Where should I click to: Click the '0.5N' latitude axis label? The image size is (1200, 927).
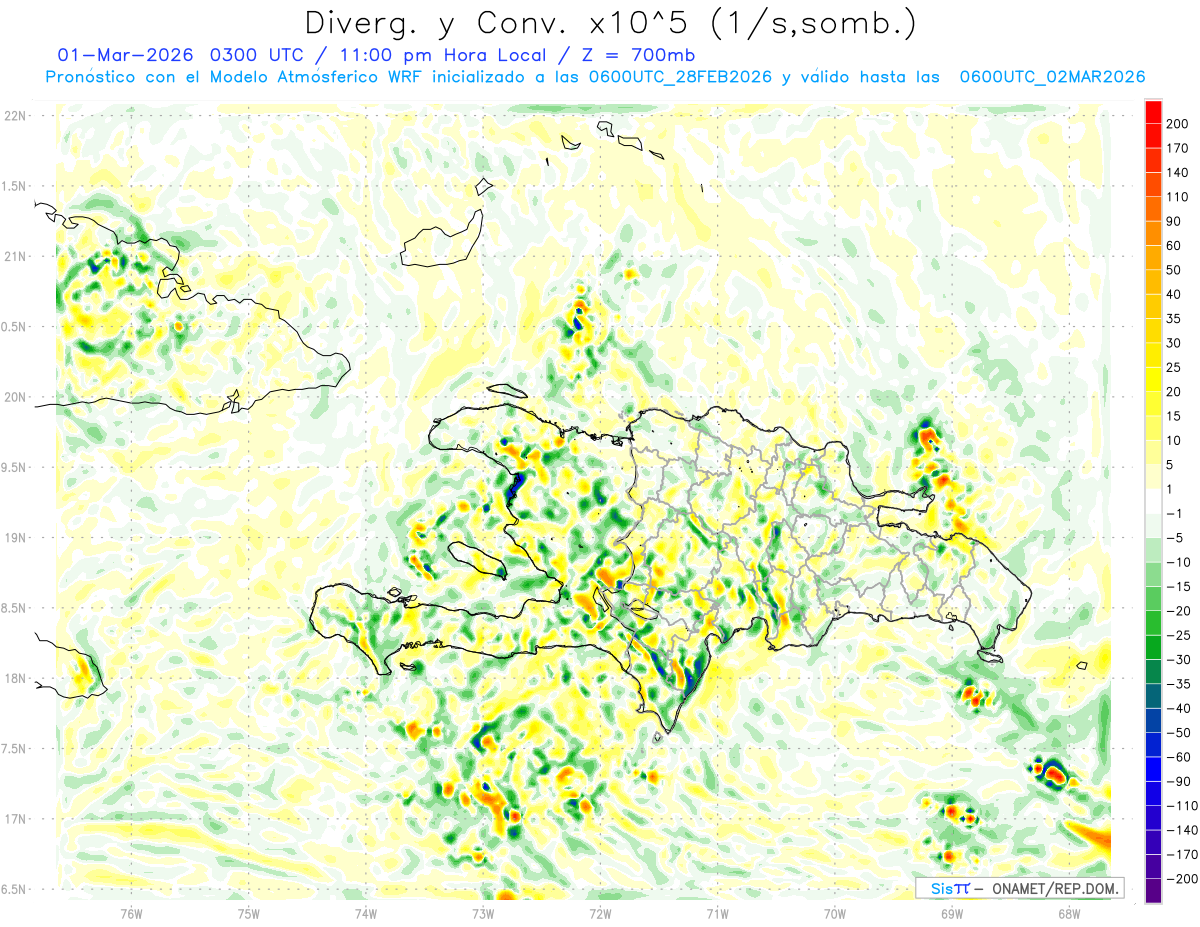pos(15,327)
